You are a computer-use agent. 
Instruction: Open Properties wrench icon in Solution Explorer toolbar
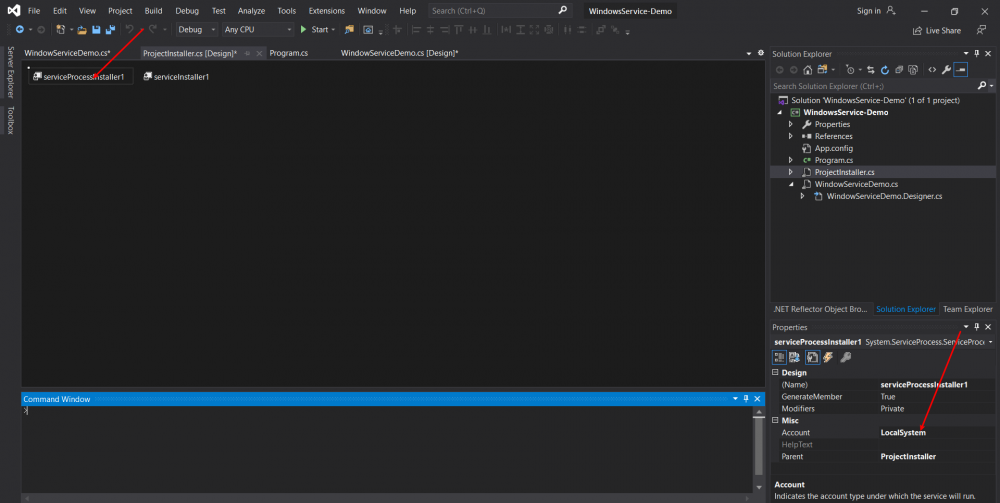[946, 70]
